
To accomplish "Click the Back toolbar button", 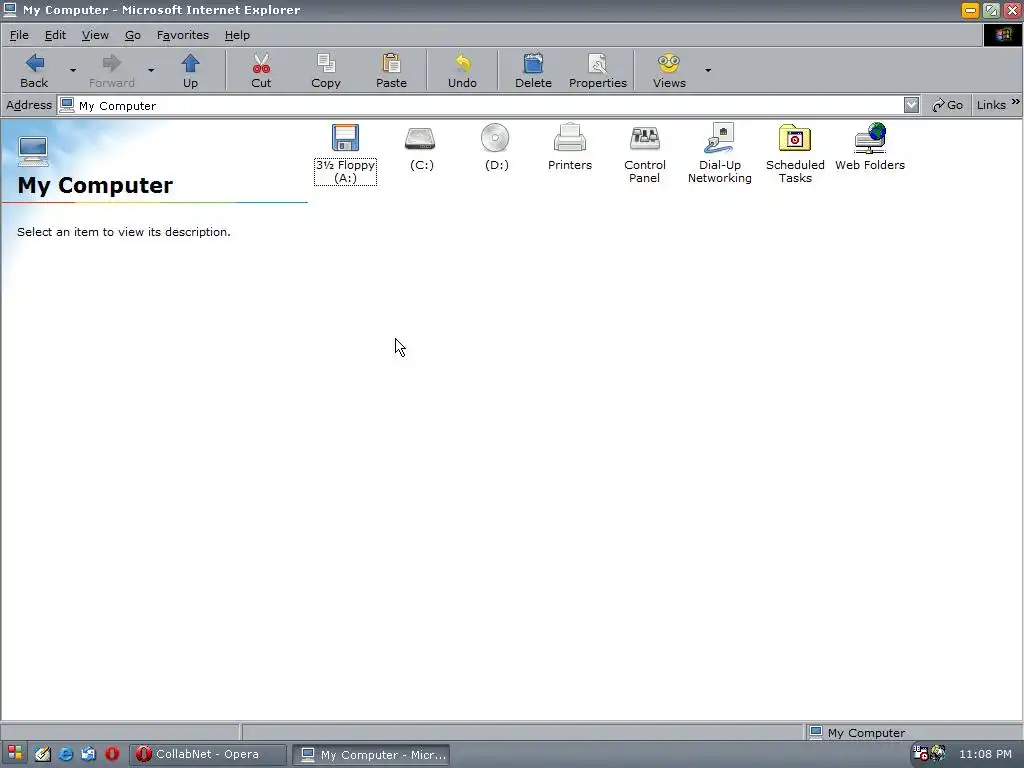I will [34, 70].
